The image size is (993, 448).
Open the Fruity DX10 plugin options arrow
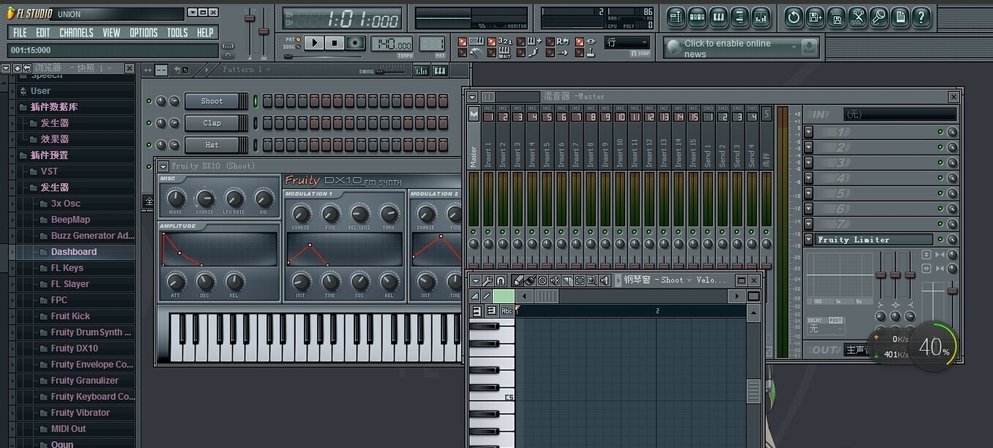(x=163, y=166)
